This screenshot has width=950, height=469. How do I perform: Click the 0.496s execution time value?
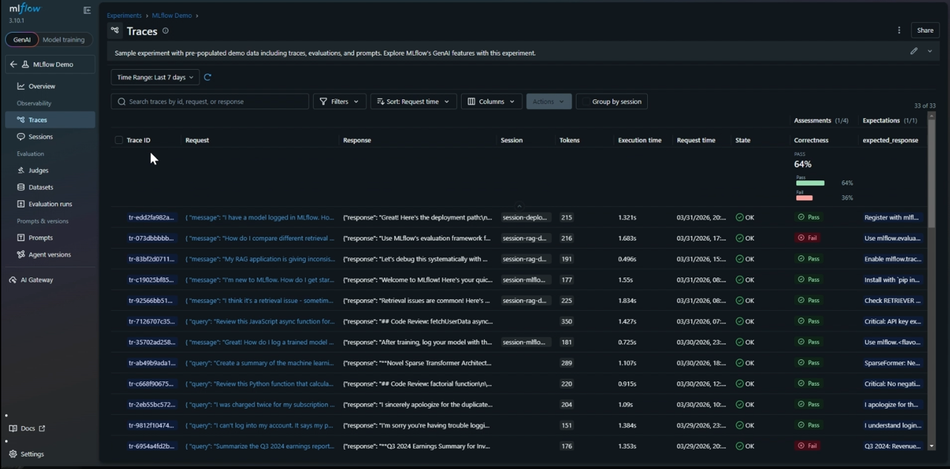[628, 259]
